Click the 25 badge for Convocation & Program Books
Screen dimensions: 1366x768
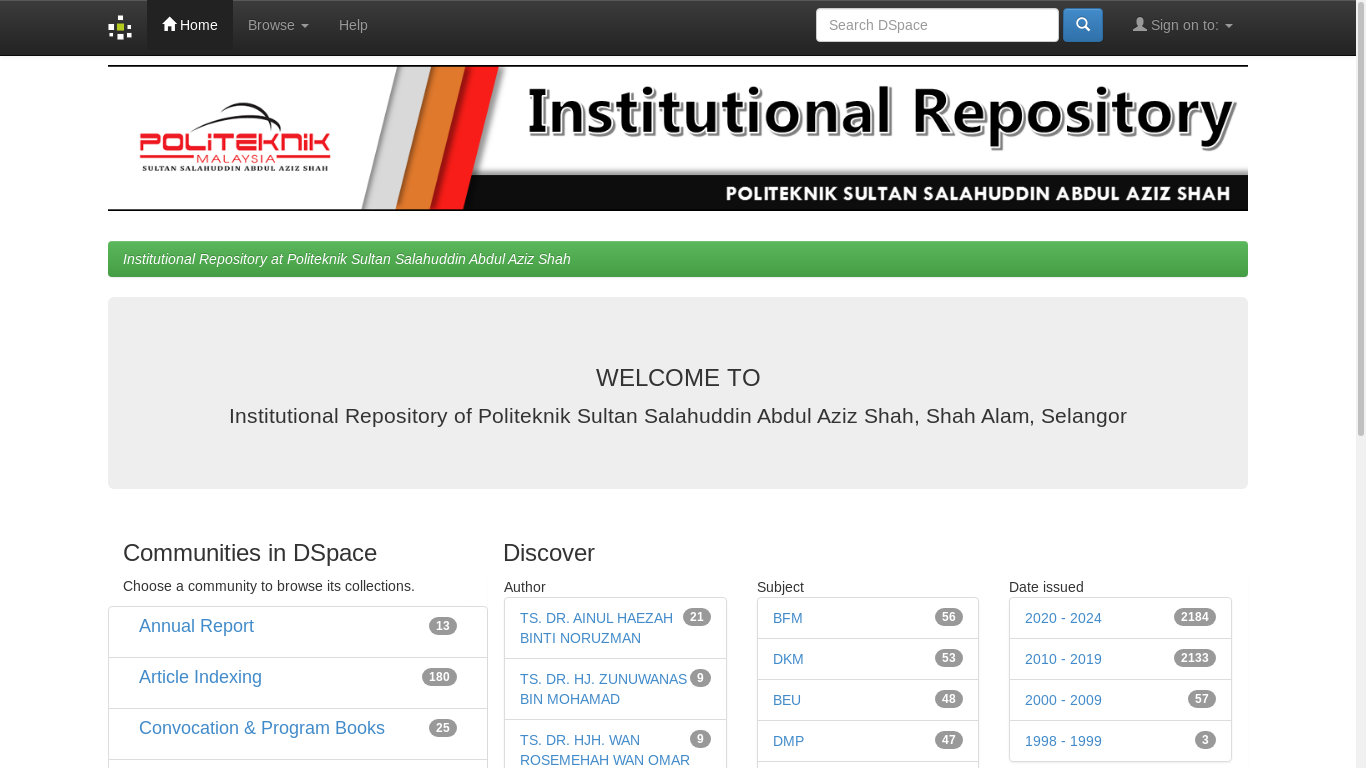443,728
